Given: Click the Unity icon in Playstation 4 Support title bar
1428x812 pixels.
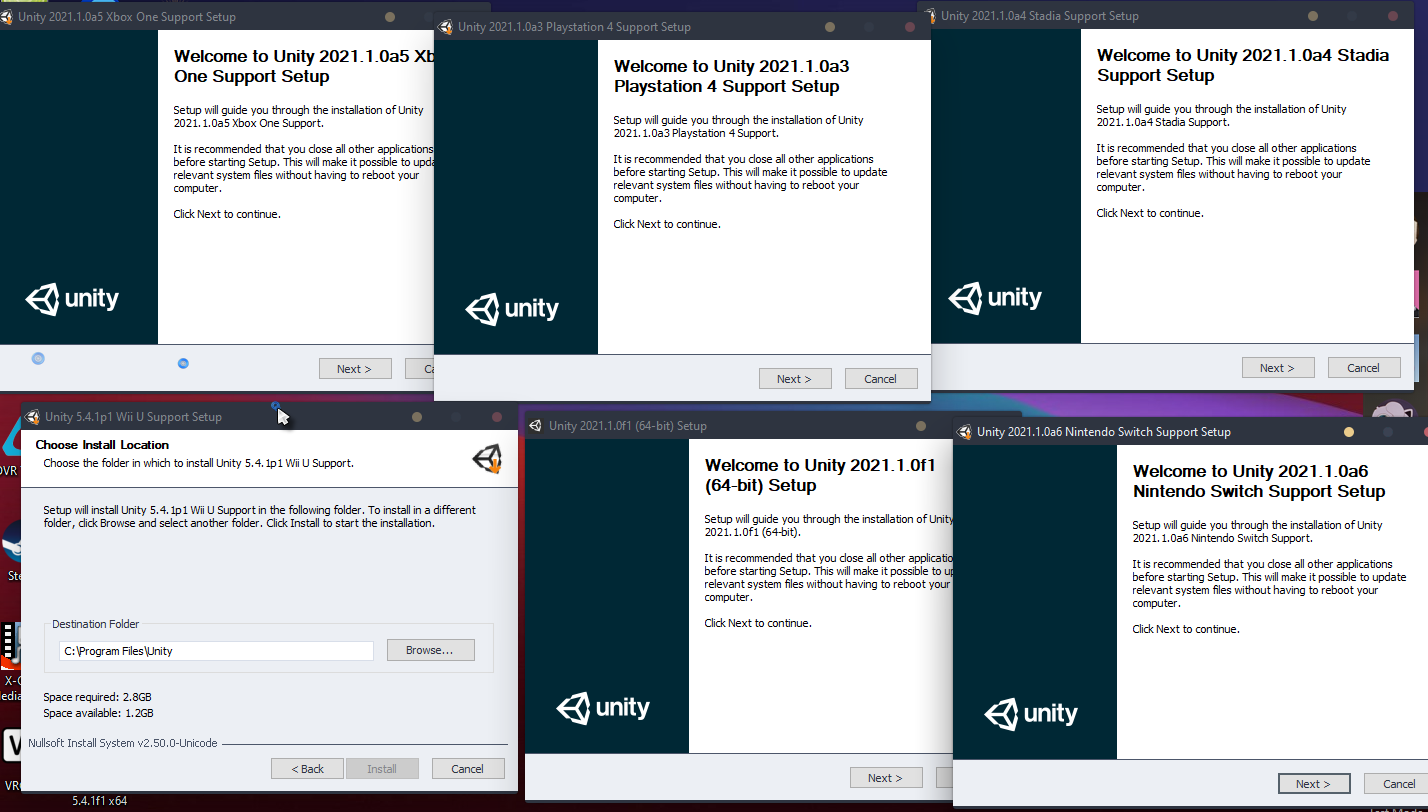Looking at the screenshot, I should click(x=446, y=27).
